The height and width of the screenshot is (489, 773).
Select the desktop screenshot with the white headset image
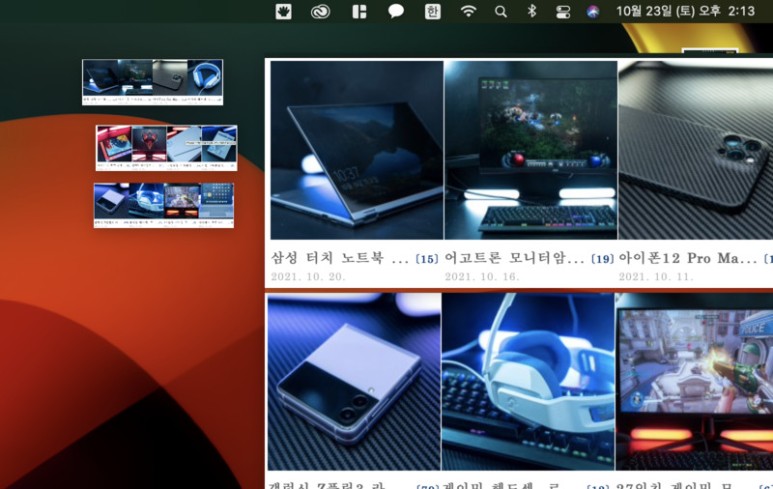tap(152, 82)
